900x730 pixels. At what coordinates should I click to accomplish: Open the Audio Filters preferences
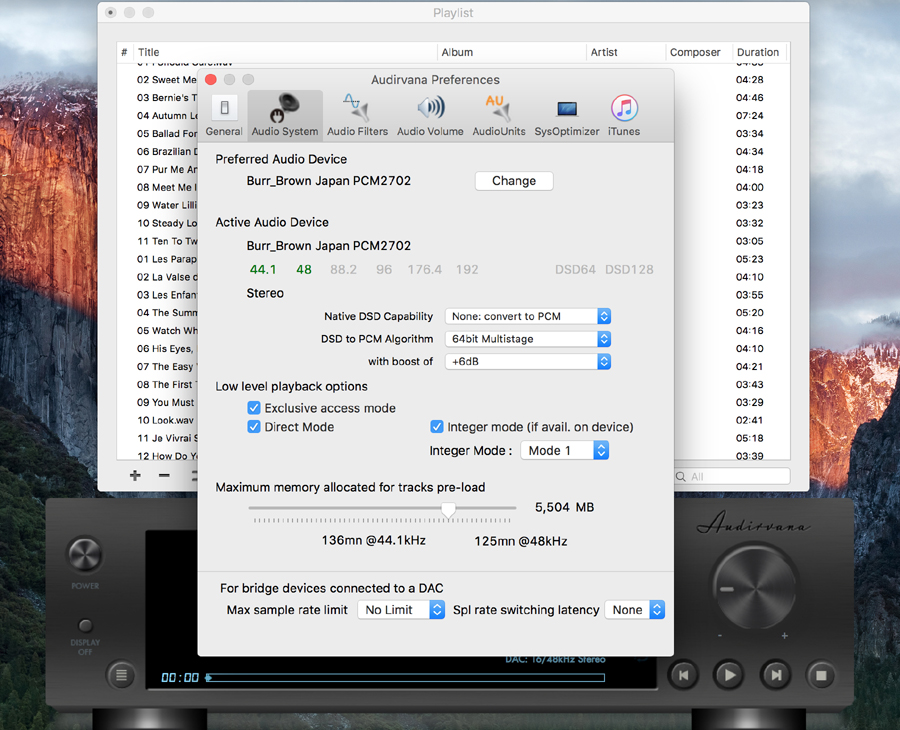358,116
